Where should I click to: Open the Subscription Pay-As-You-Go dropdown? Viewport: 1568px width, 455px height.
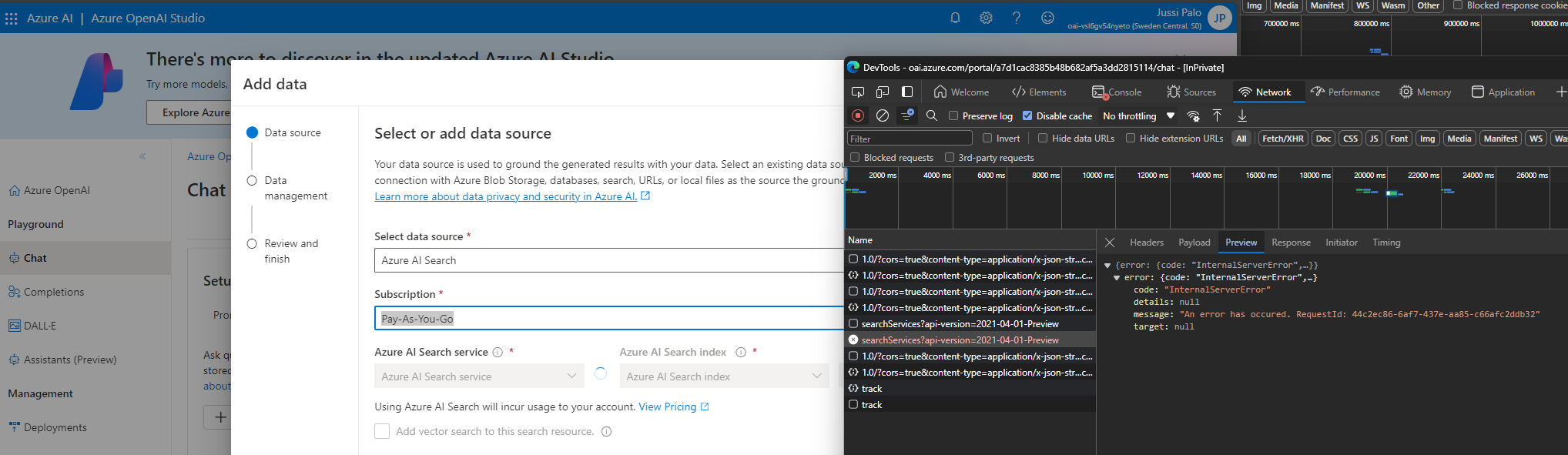[x=609, y=318]
